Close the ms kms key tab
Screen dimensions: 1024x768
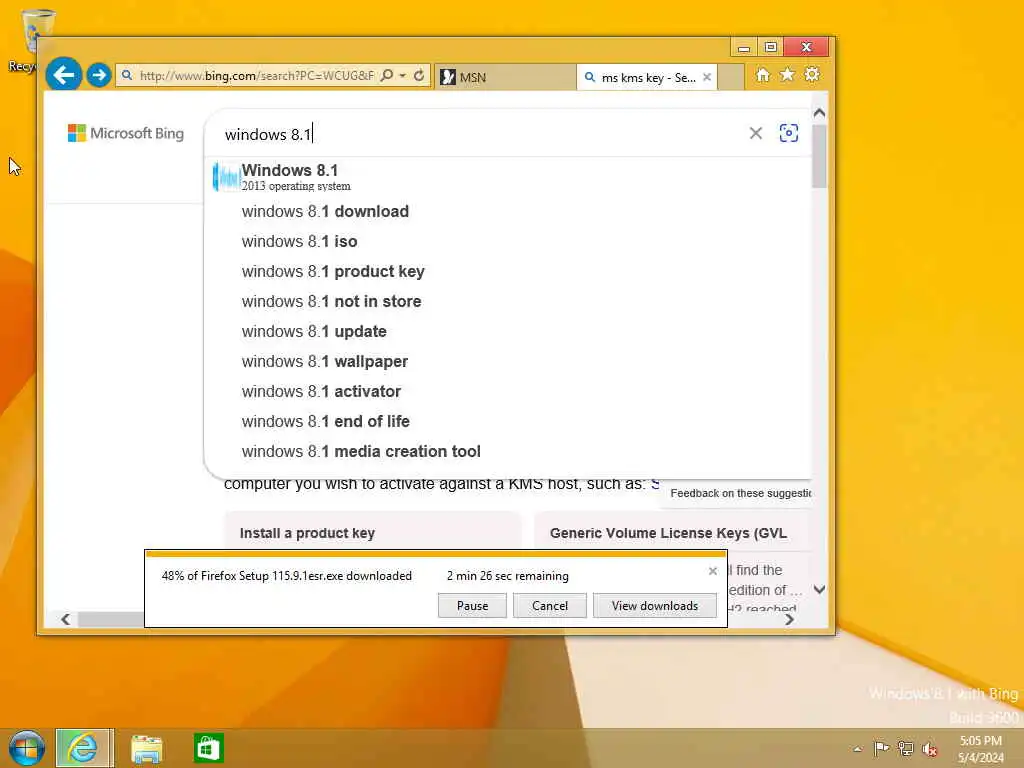[x=707, y=77]
